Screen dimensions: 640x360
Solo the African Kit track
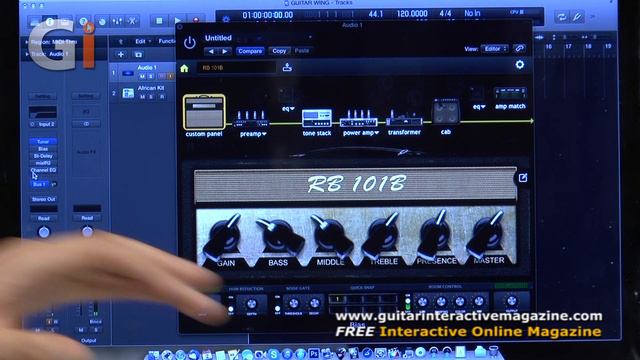151,97
